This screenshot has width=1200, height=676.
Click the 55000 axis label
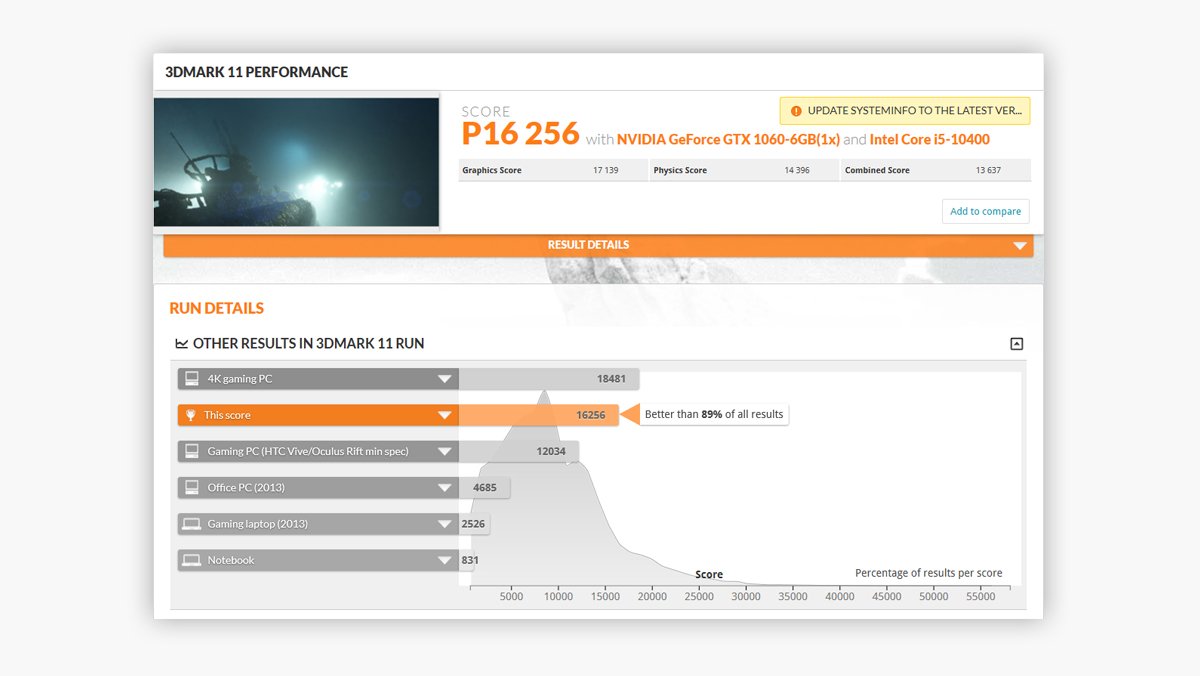click(981, 597)
